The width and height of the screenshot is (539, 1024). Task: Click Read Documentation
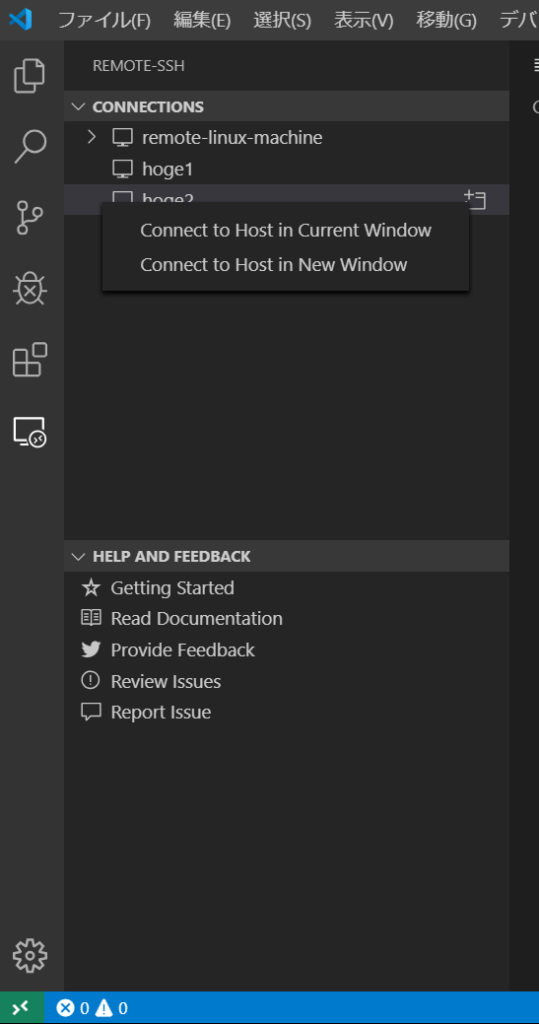[x=196, y=618]
